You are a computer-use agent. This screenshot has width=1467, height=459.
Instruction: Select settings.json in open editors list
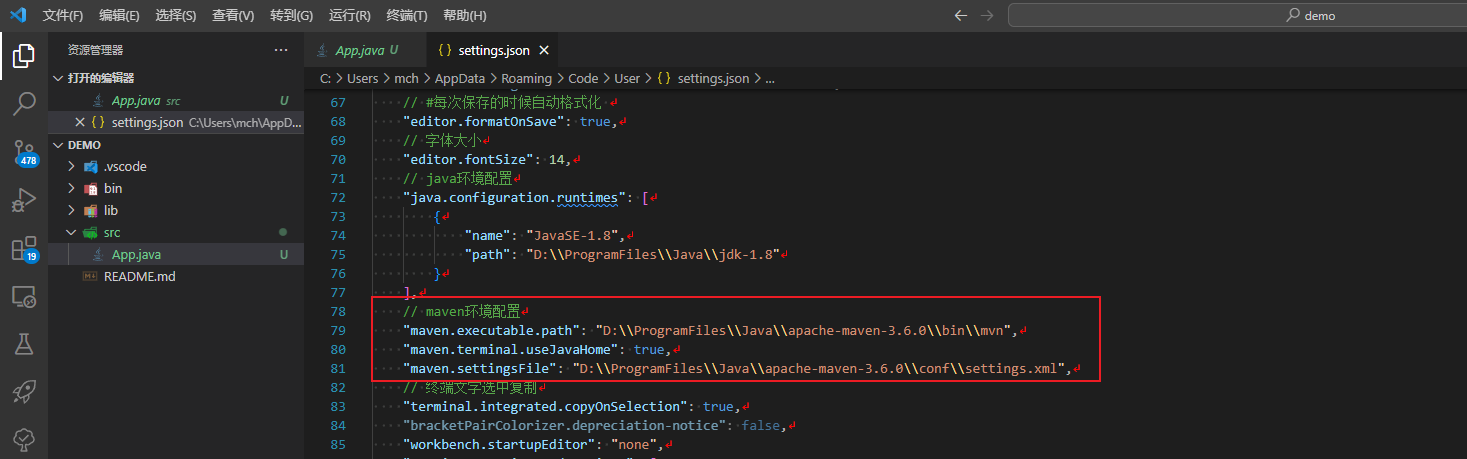[x=175, y=123]
